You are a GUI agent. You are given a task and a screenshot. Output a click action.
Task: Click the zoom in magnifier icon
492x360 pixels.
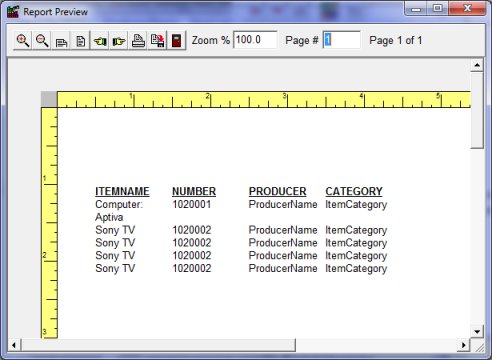(23, 41)
